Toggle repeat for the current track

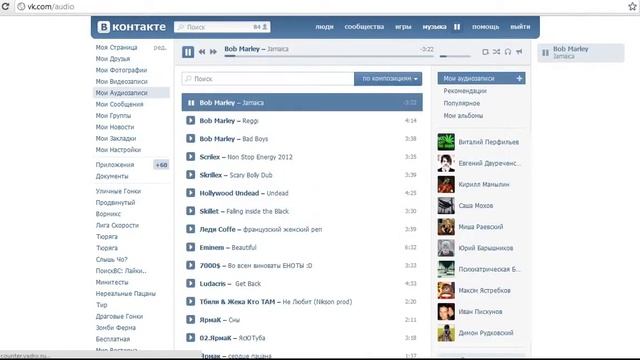tap(485, 52)
